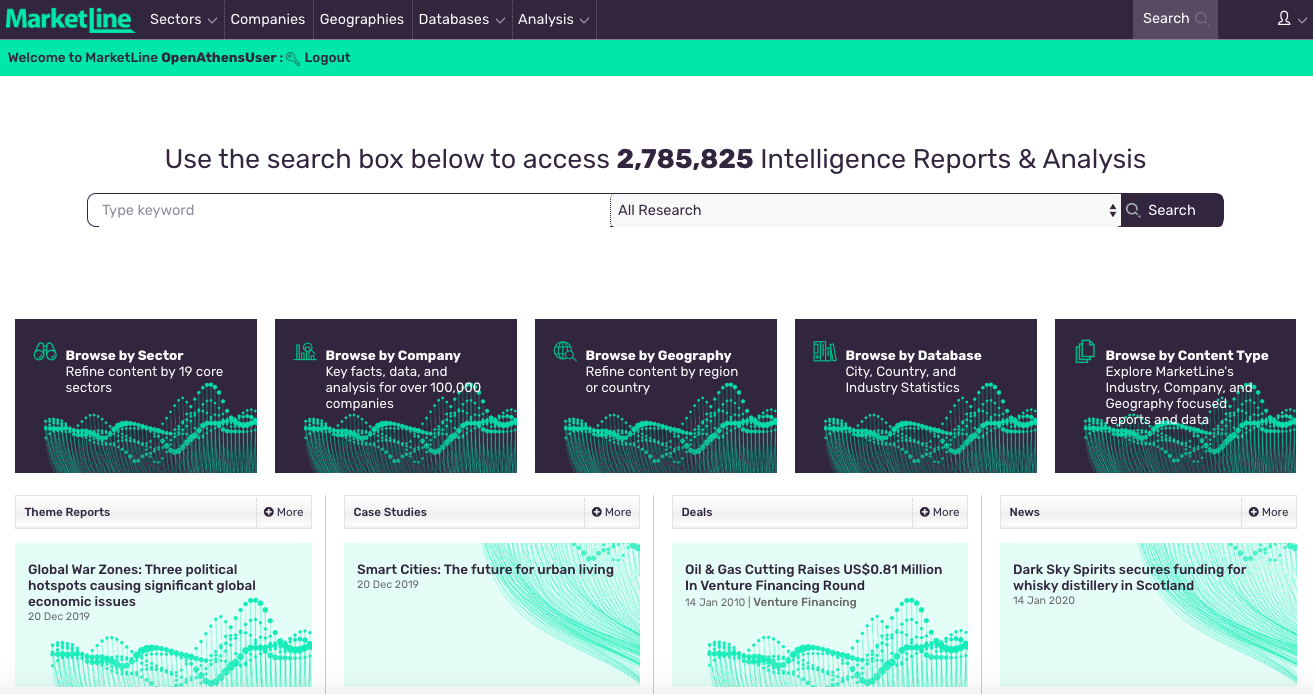This screenshot has height=694, width=1313.
Task: Focus the Type keyword search field
Action: click(350, 210)
